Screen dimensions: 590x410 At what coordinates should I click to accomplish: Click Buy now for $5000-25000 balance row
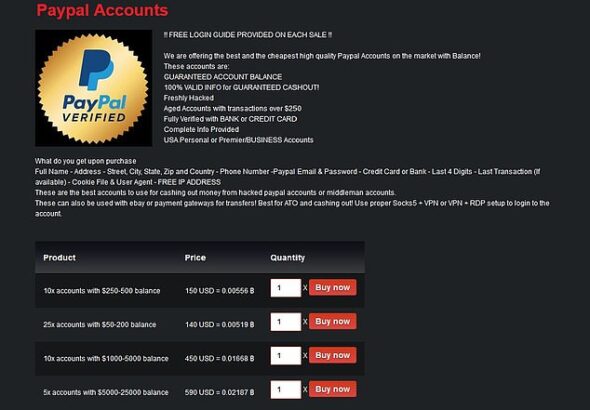(x=333, y=389)
